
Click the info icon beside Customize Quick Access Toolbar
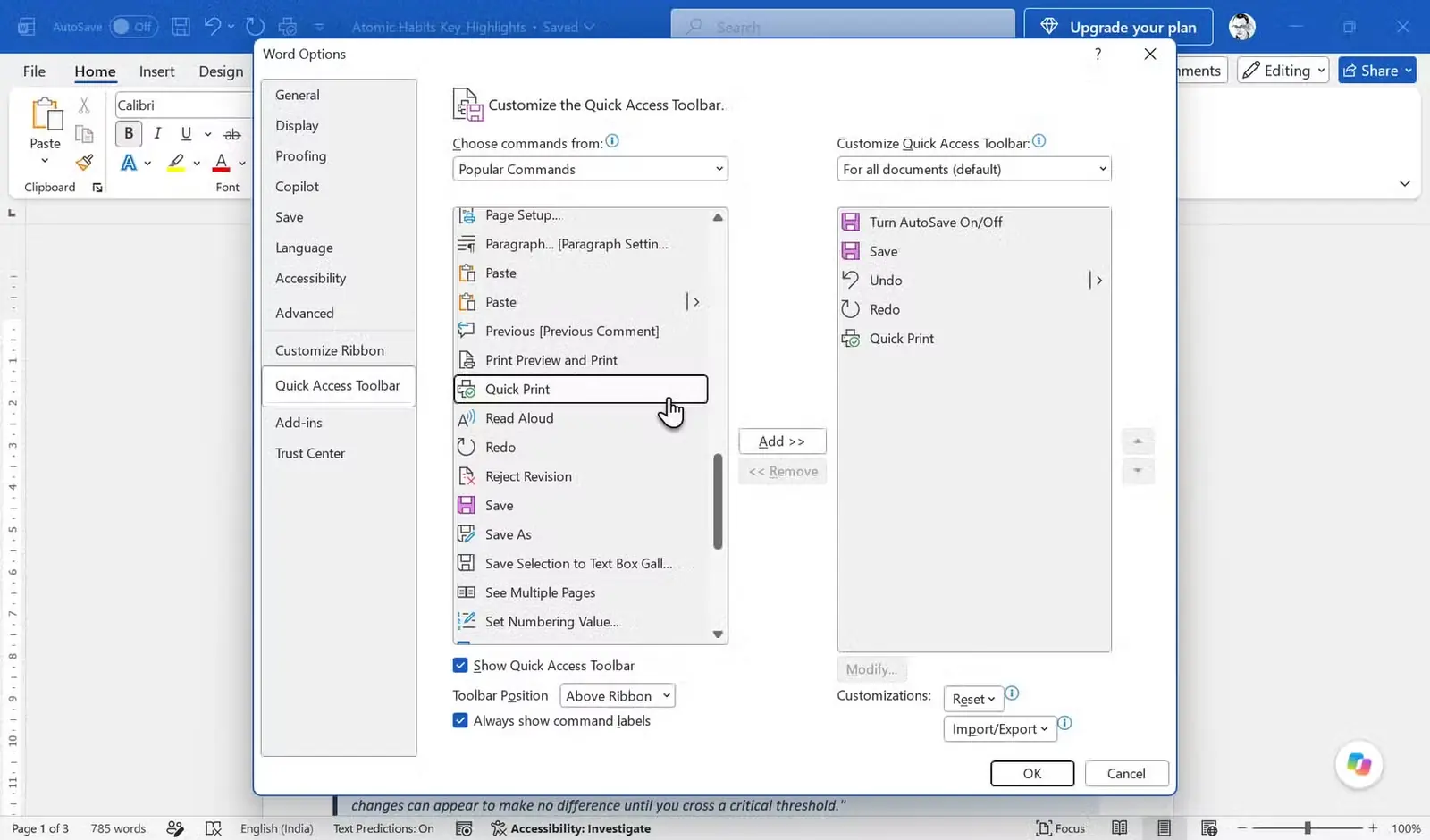(1039, 141)
